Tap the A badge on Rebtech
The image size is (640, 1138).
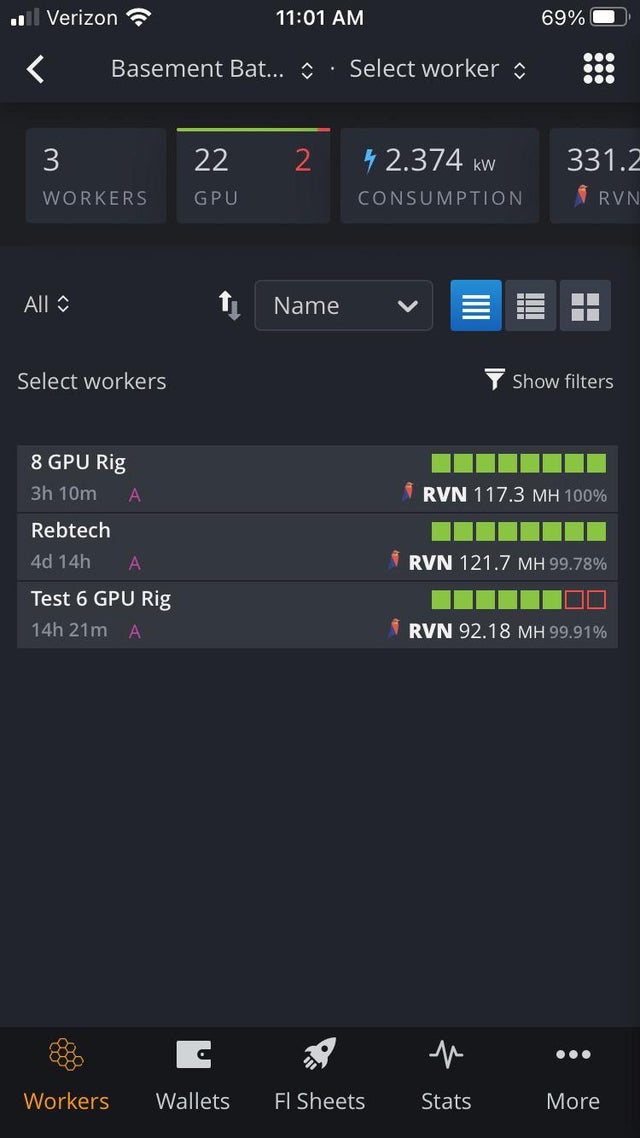[x=134, y=563]
